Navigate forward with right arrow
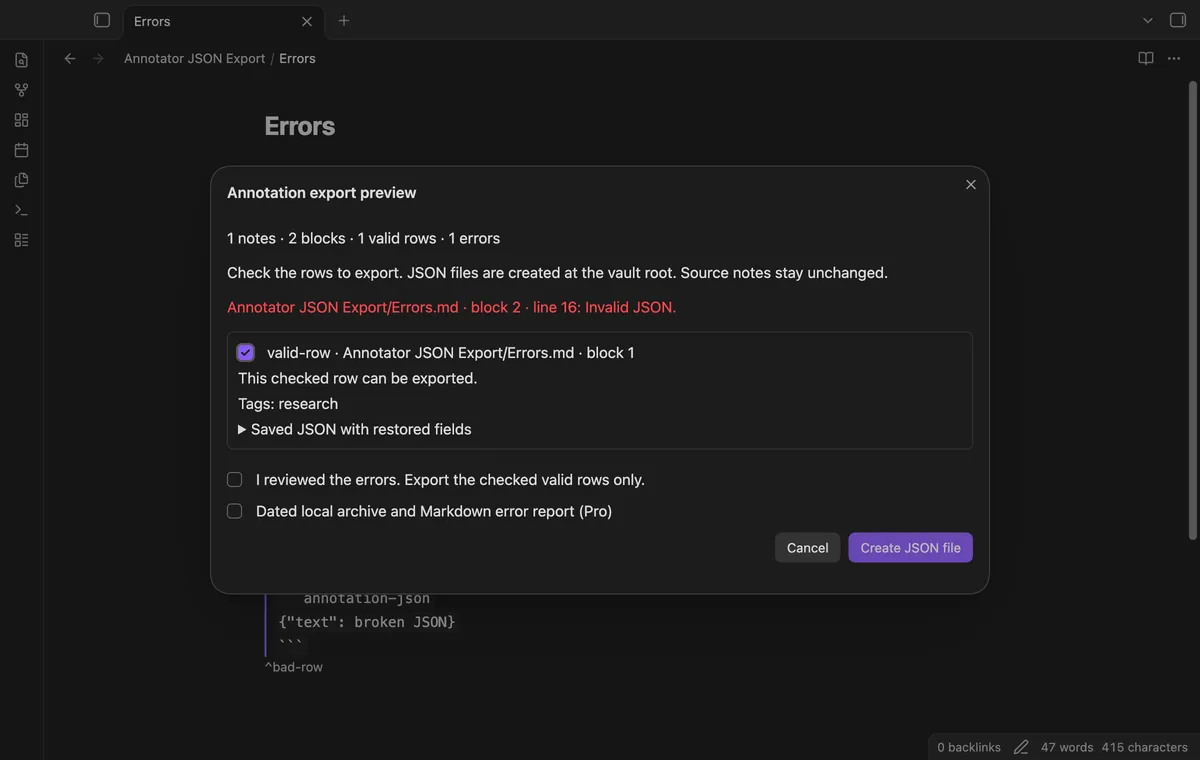Image resolution: width=1200 pixels, height=760 pixels. (98, 59)
